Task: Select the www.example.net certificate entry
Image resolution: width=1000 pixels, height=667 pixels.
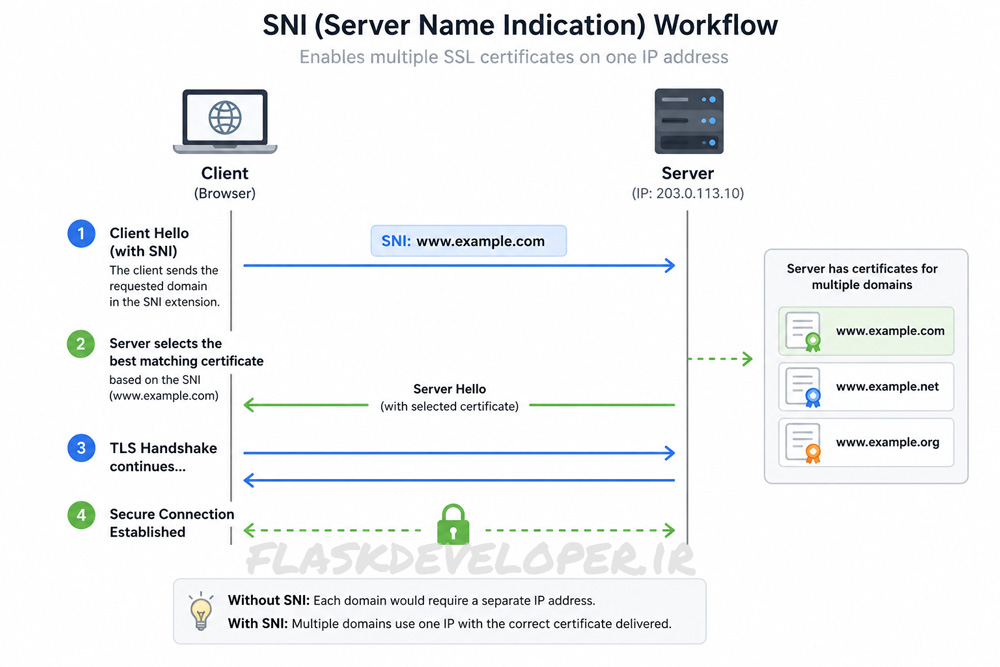Action: point(866,387)
